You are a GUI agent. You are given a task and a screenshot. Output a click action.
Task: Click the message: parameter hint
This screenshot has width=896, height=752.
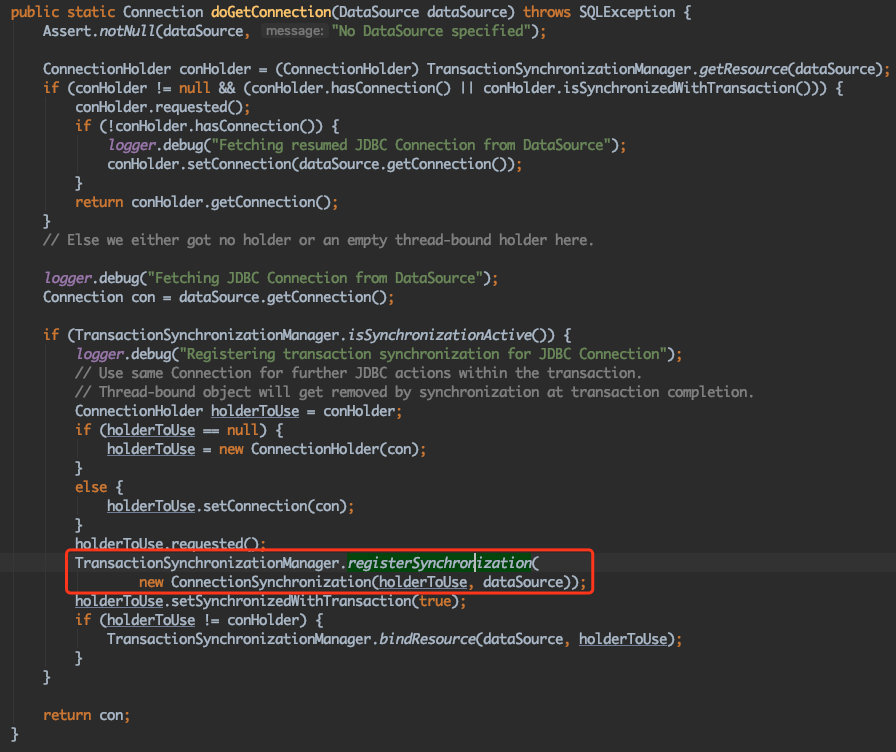[294, 31]
